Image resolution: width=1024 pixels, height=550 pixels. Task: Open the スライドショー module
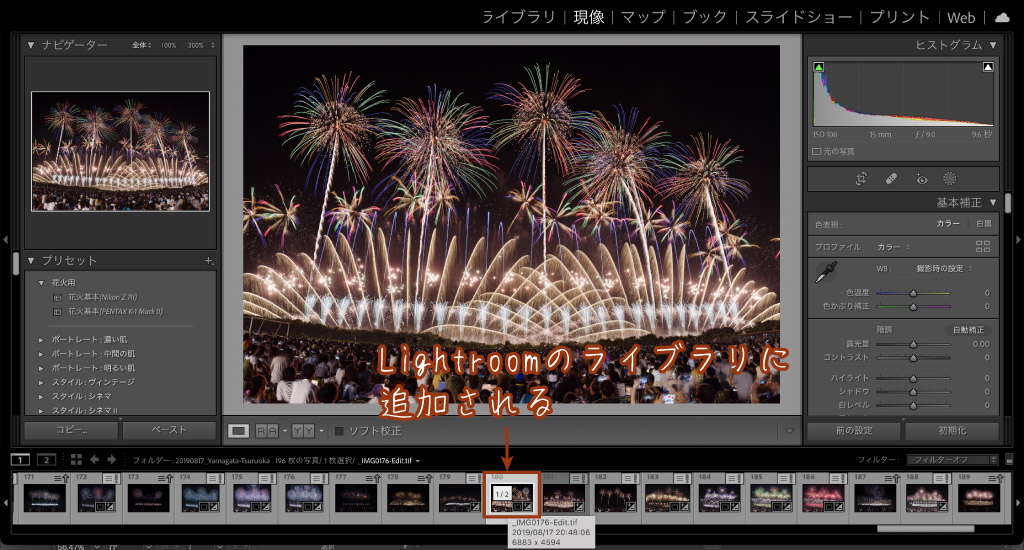[x=798, y=17]
